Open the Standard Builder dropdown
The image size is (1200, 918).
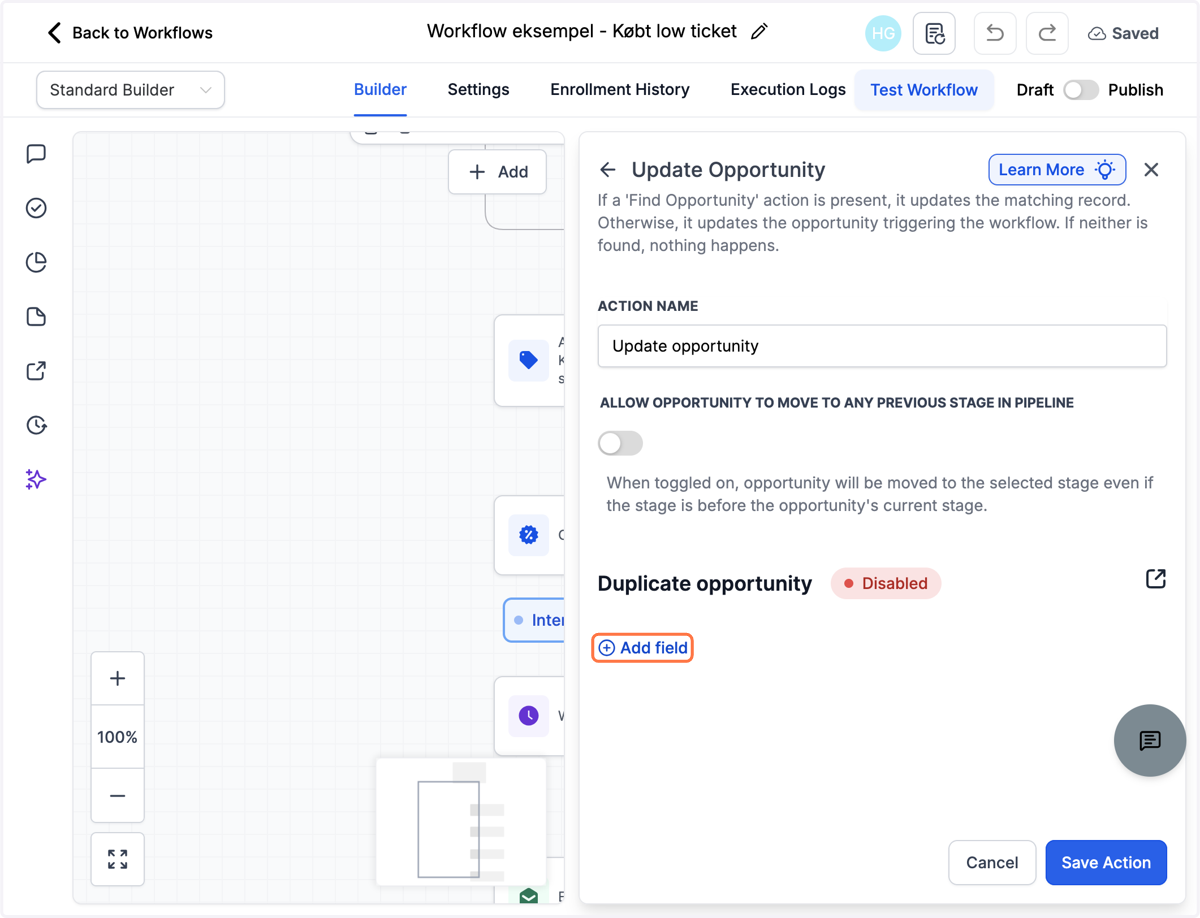(130, 90)
